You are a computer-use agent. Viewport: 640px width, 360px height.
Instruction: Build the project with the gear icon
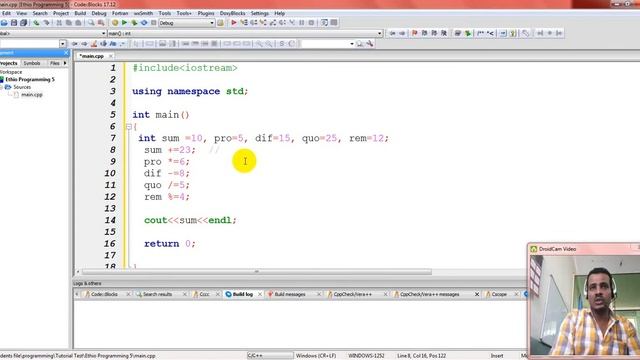(115, 23)
